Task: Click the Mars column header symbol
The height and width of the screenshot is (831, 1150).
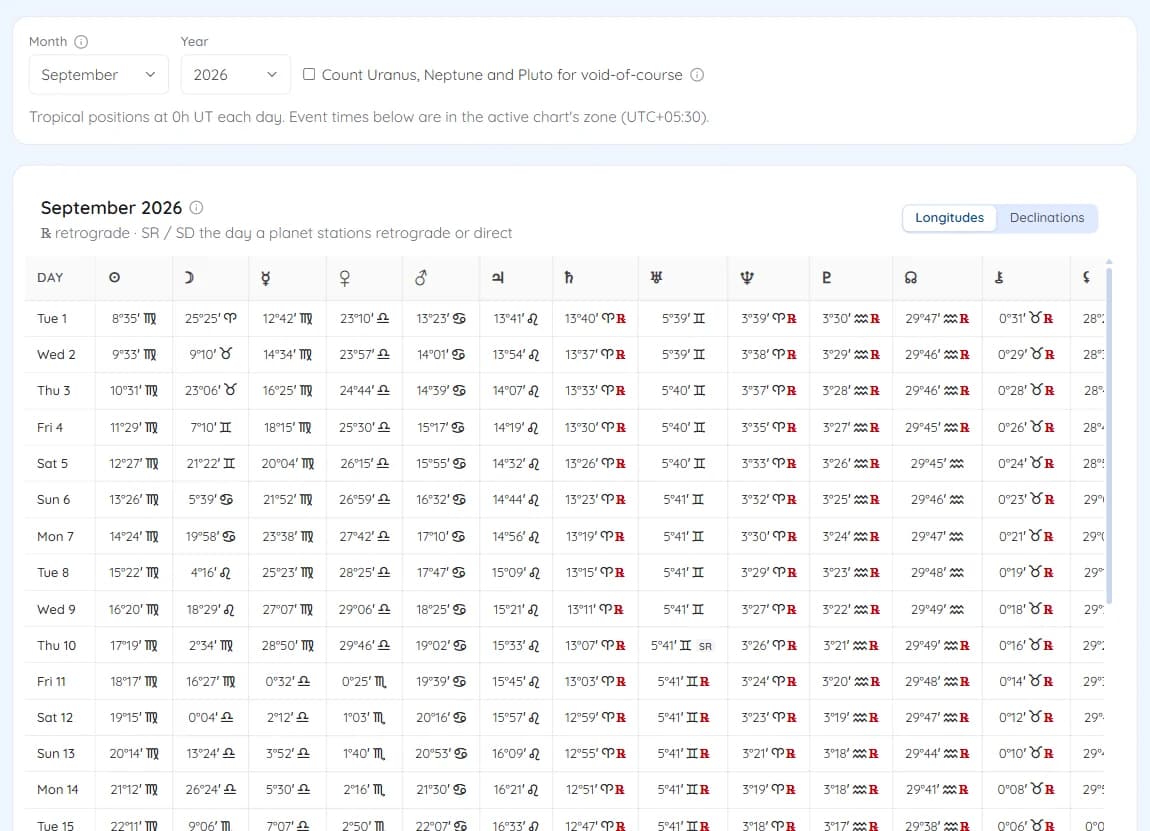Action: (421, 277)
